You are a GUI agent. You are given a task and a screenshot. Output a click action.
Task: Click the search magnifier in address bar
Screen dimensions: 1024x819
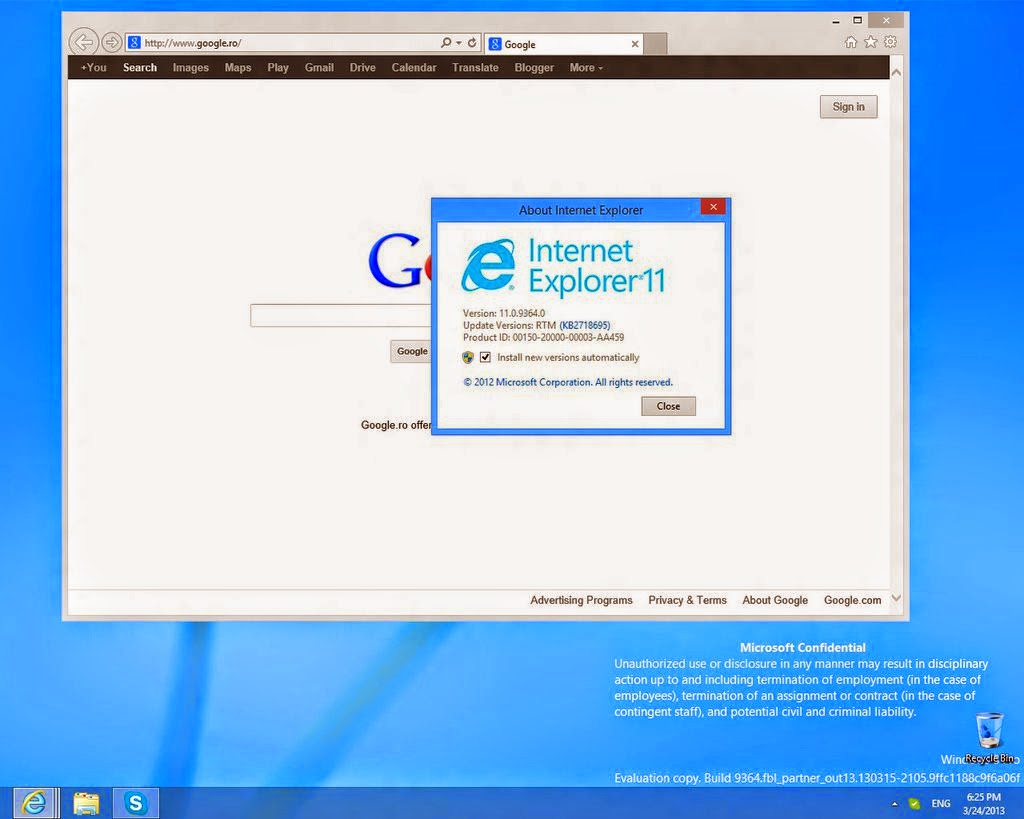pyautogui.click(x=445, y=42)
